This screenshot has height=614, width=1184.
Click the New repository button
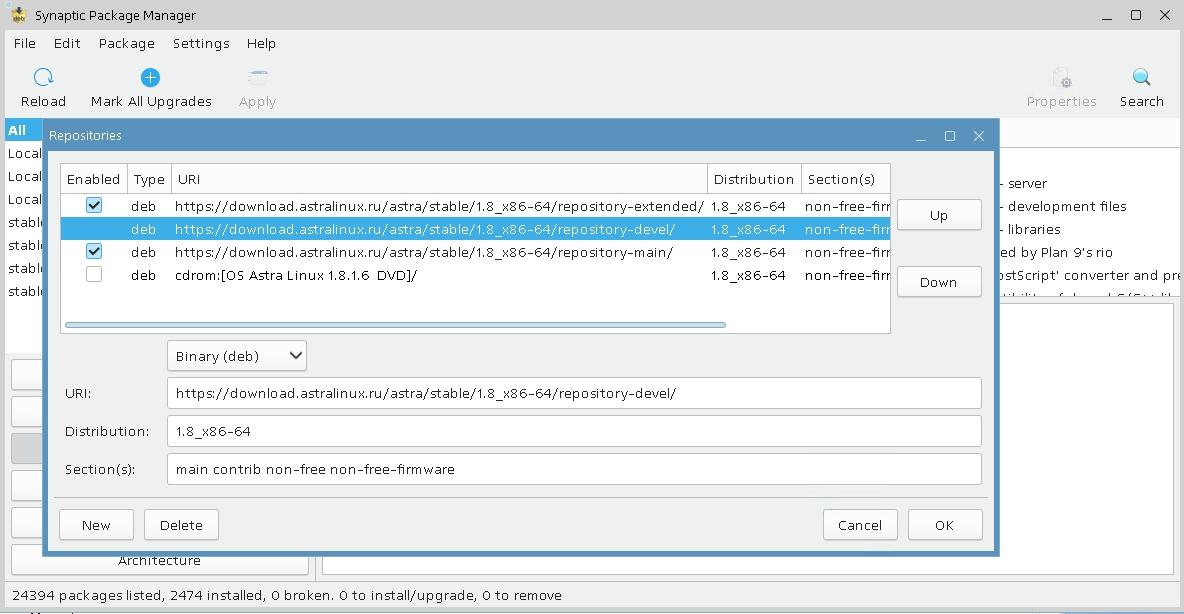[96, 525]
